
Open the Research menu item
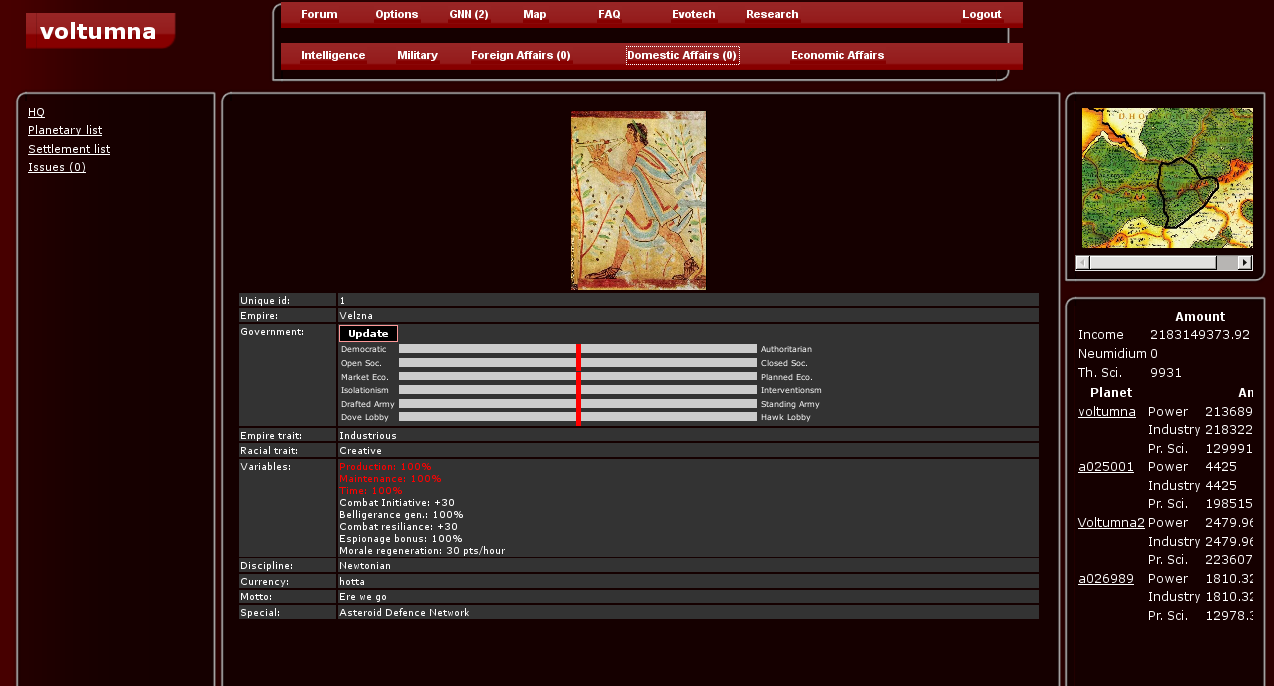click(772, 14)
